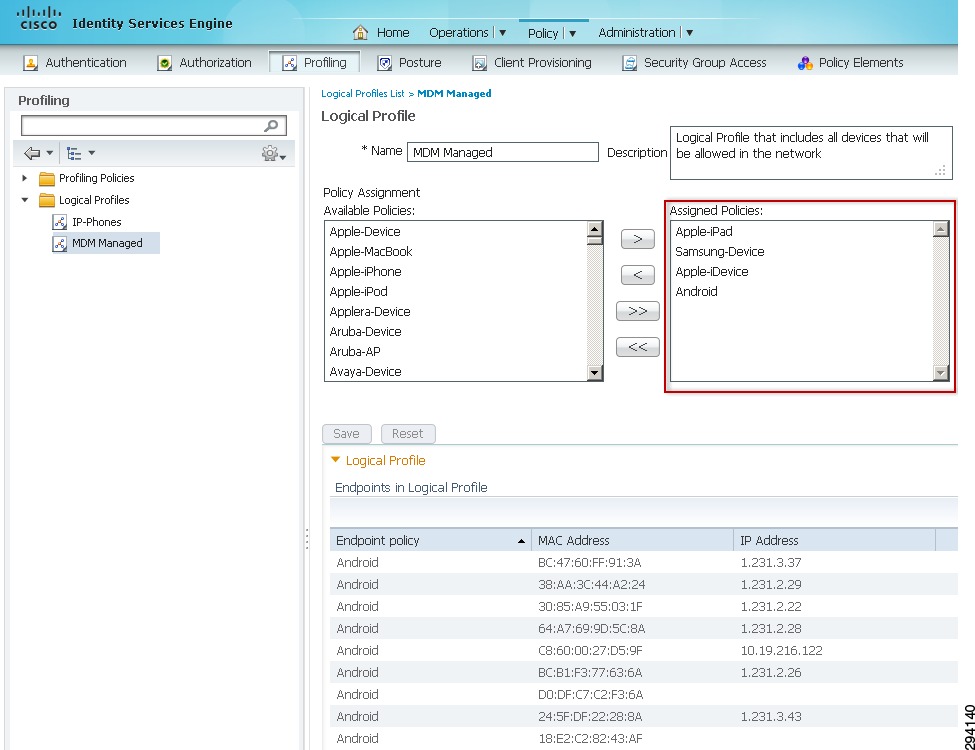Click the IP-Phones profile icon
Image resolution: width=975 pixels, height=750 pixels.
click(60, 222)
